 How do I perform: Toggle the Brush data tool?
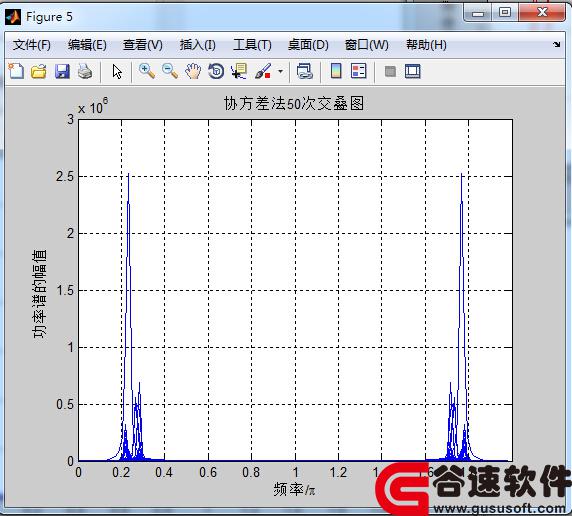click(x=263, y=71)
